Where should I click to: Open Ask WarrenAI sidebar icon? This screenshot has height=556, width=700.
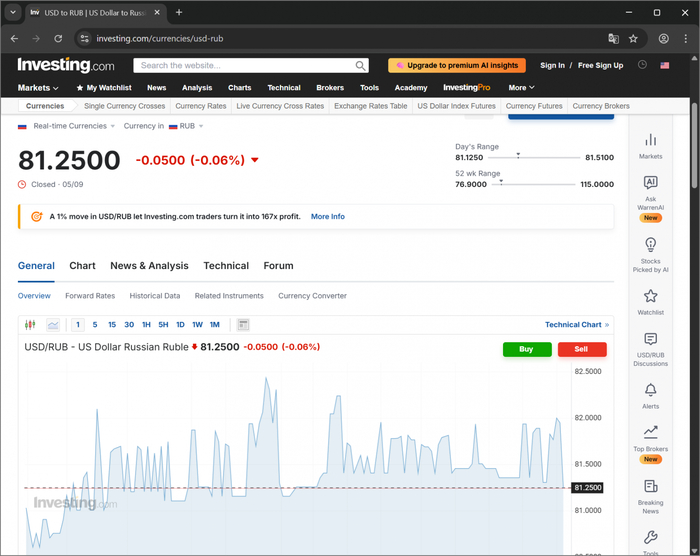pyautogui.click(x=650, y=182)
